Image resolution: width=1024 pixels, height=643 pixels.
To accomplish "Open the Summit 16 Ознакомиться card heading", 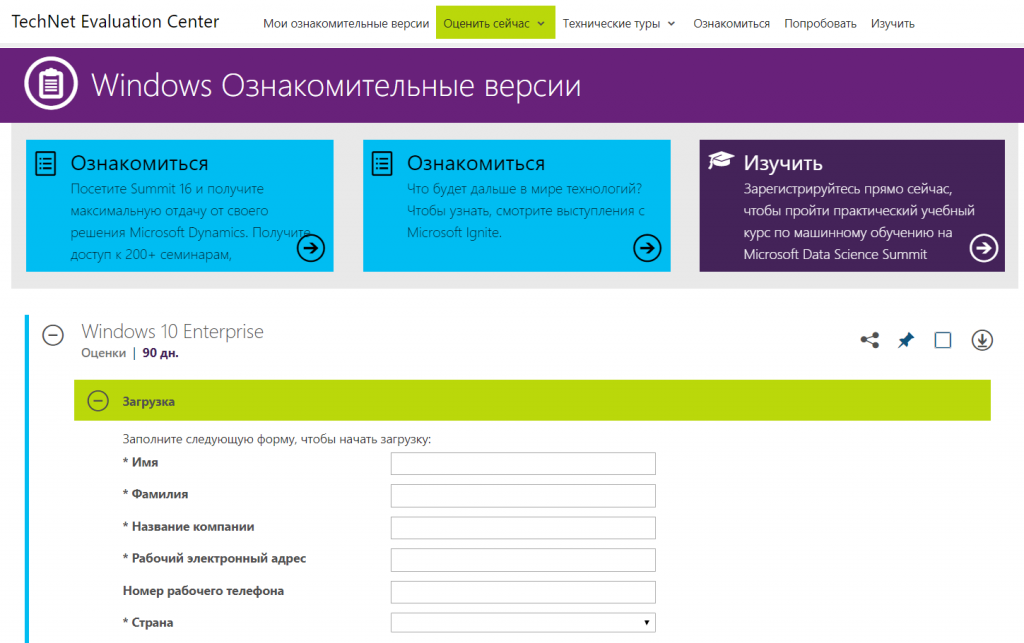I will pos(139,163).
